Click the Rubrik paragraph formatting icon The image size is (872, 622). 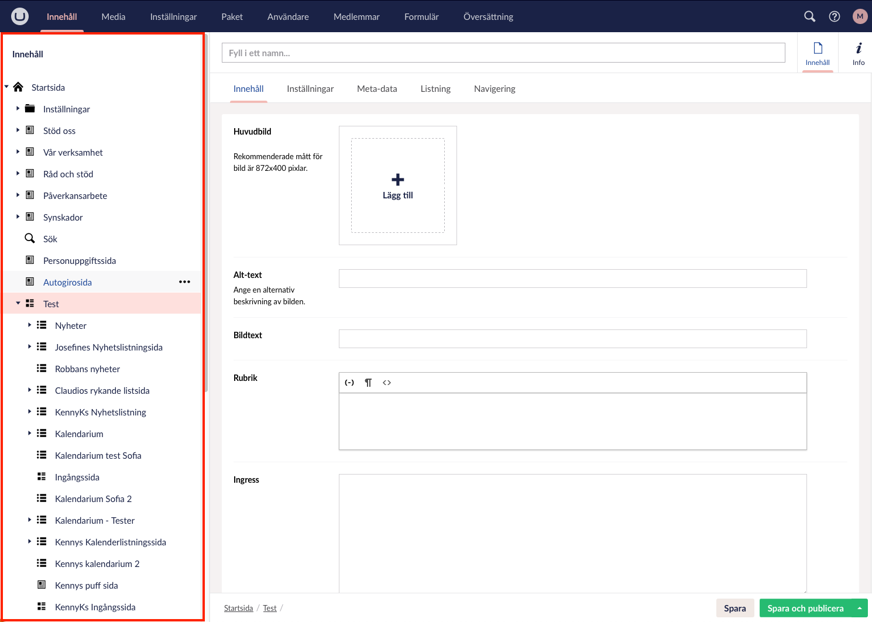(x=368, y=383)
